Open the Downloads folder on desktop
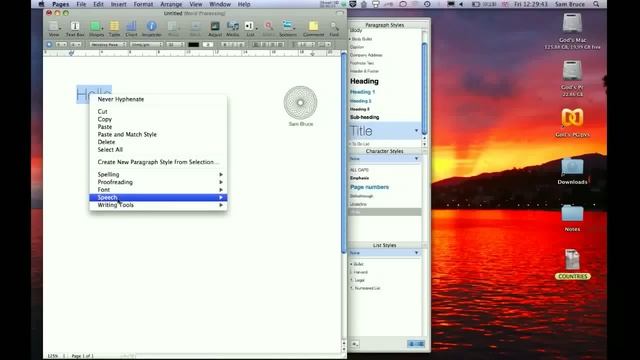This screenshot has height=360, width=640. [x=572, y=171]
